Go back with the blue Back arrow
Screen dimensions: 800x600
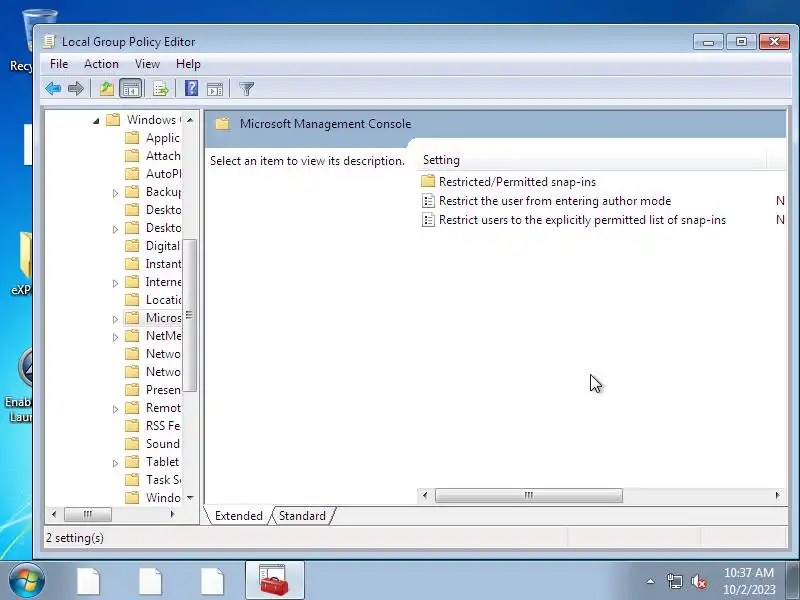click(x=53, y=89)
